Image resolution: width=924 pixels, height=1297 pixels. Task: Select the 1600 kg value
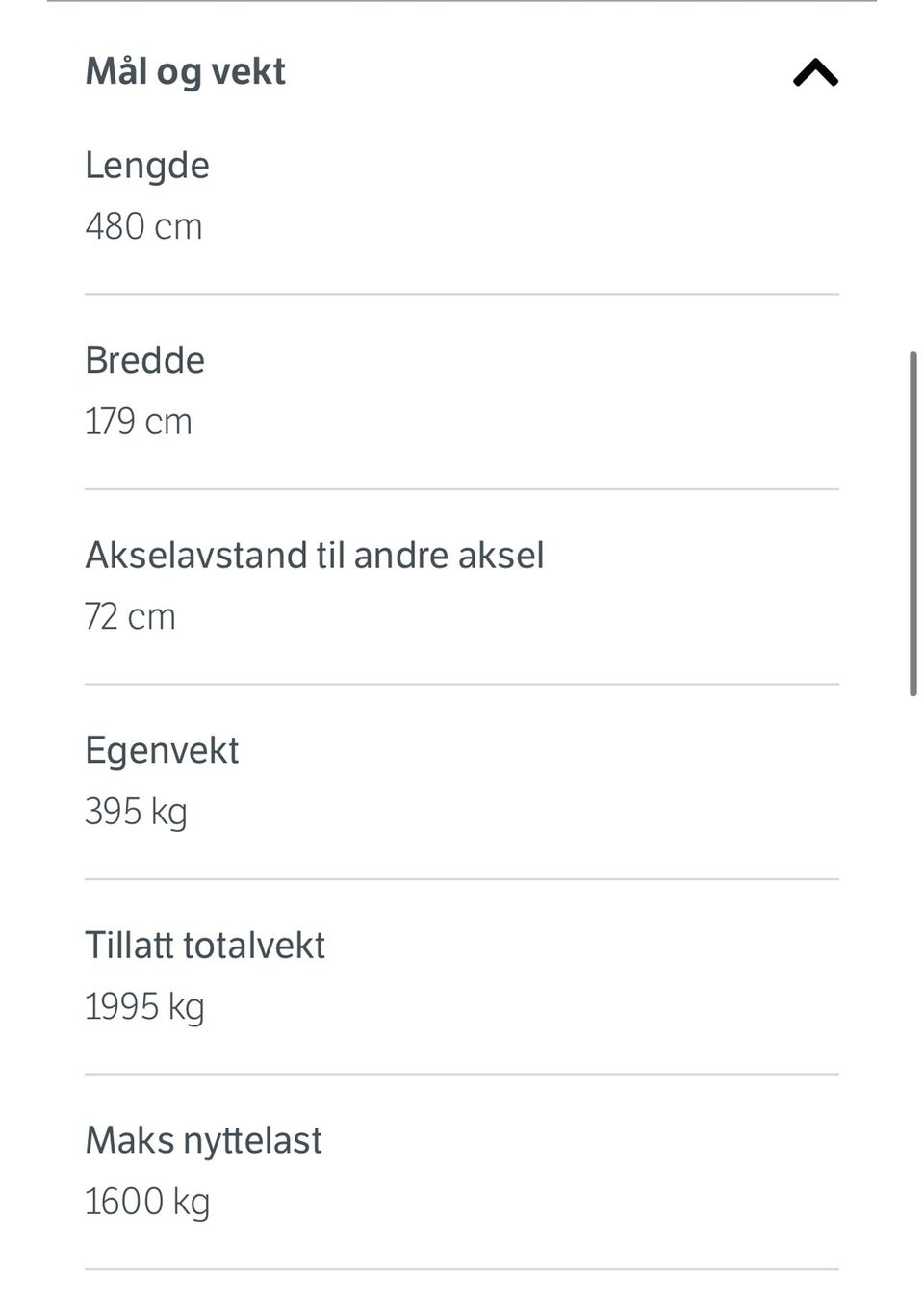pos(147,1204)
